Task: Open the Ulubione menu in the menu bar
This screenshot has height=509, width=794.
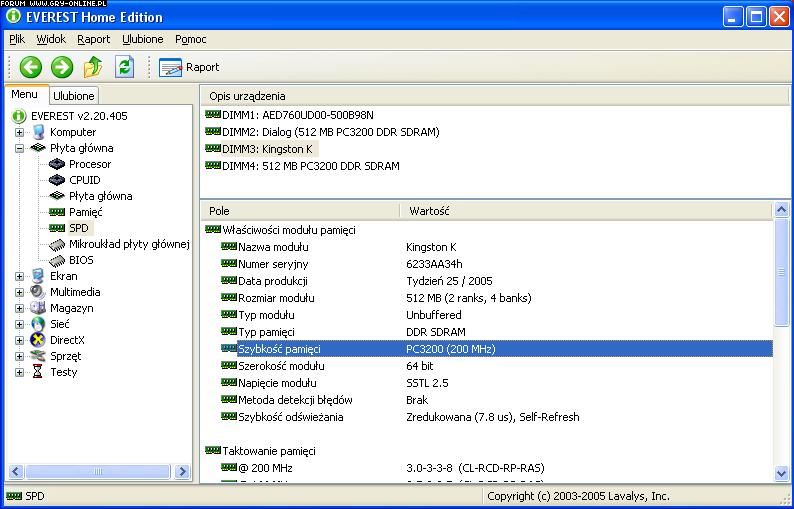Action: pyautogui.click(x=143, y=39)
